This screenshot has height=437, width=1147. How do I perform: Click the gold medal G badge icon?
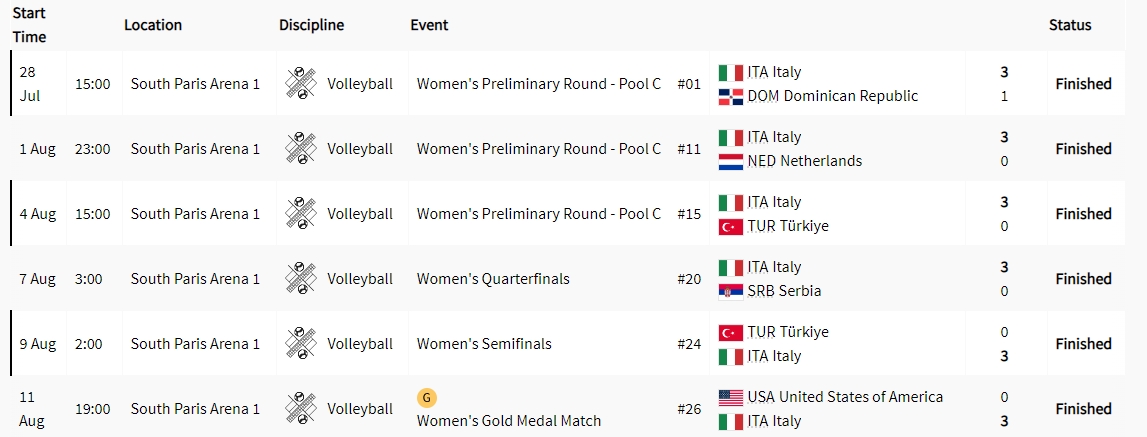point(427,398)
